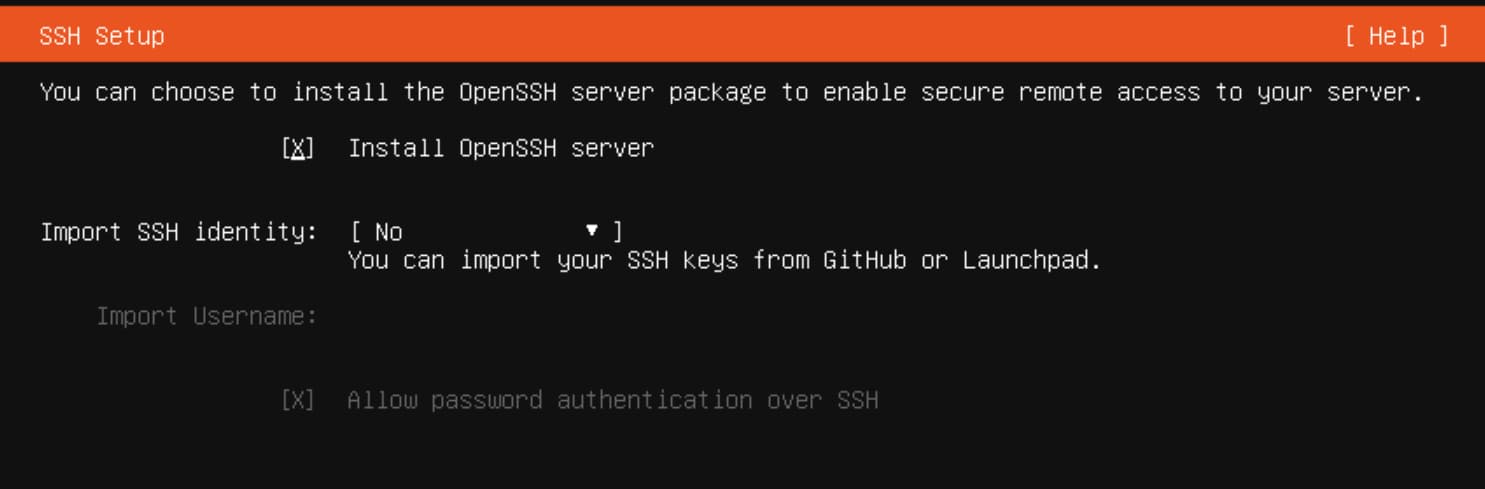The image size is (1485, 489).
Task: Toggle the Install OpenSSH server checkbox
Action: click(x=297, y=149)
